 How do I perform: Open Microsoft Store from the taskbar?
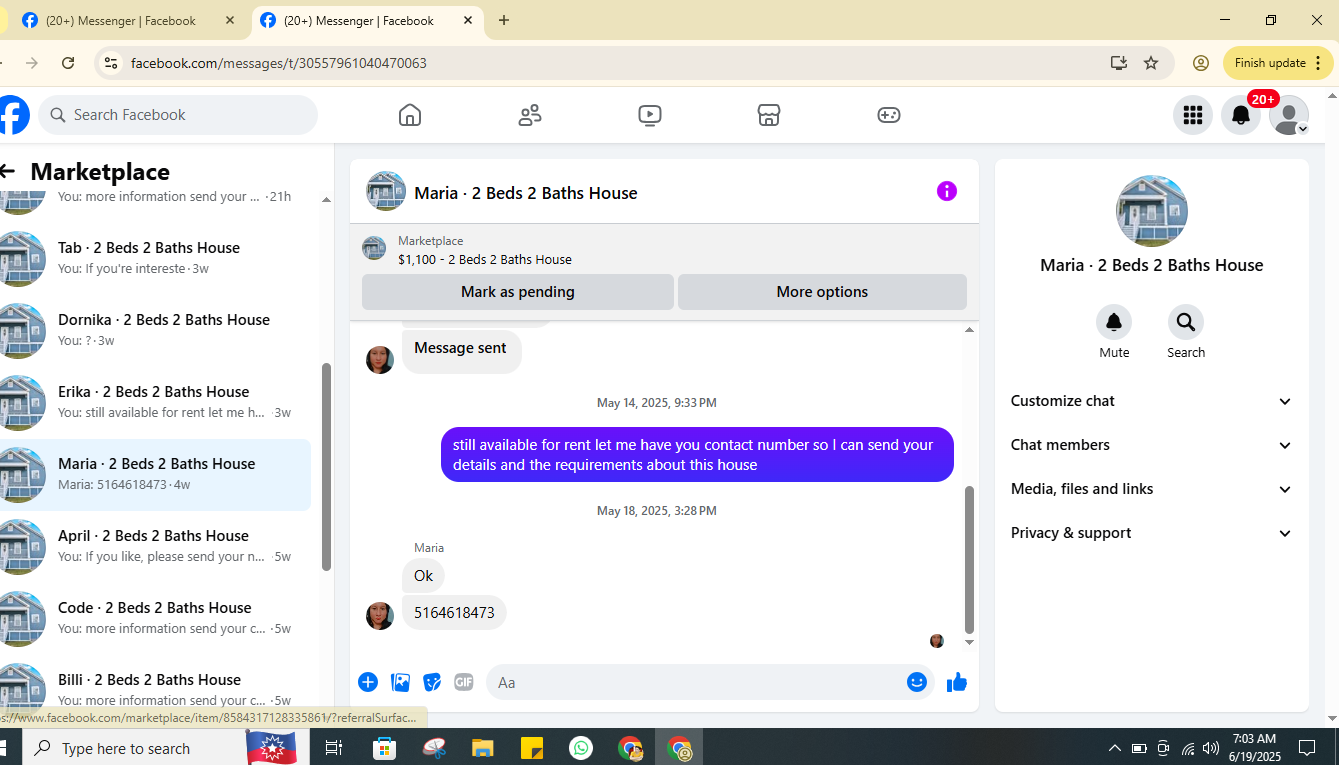384,748
